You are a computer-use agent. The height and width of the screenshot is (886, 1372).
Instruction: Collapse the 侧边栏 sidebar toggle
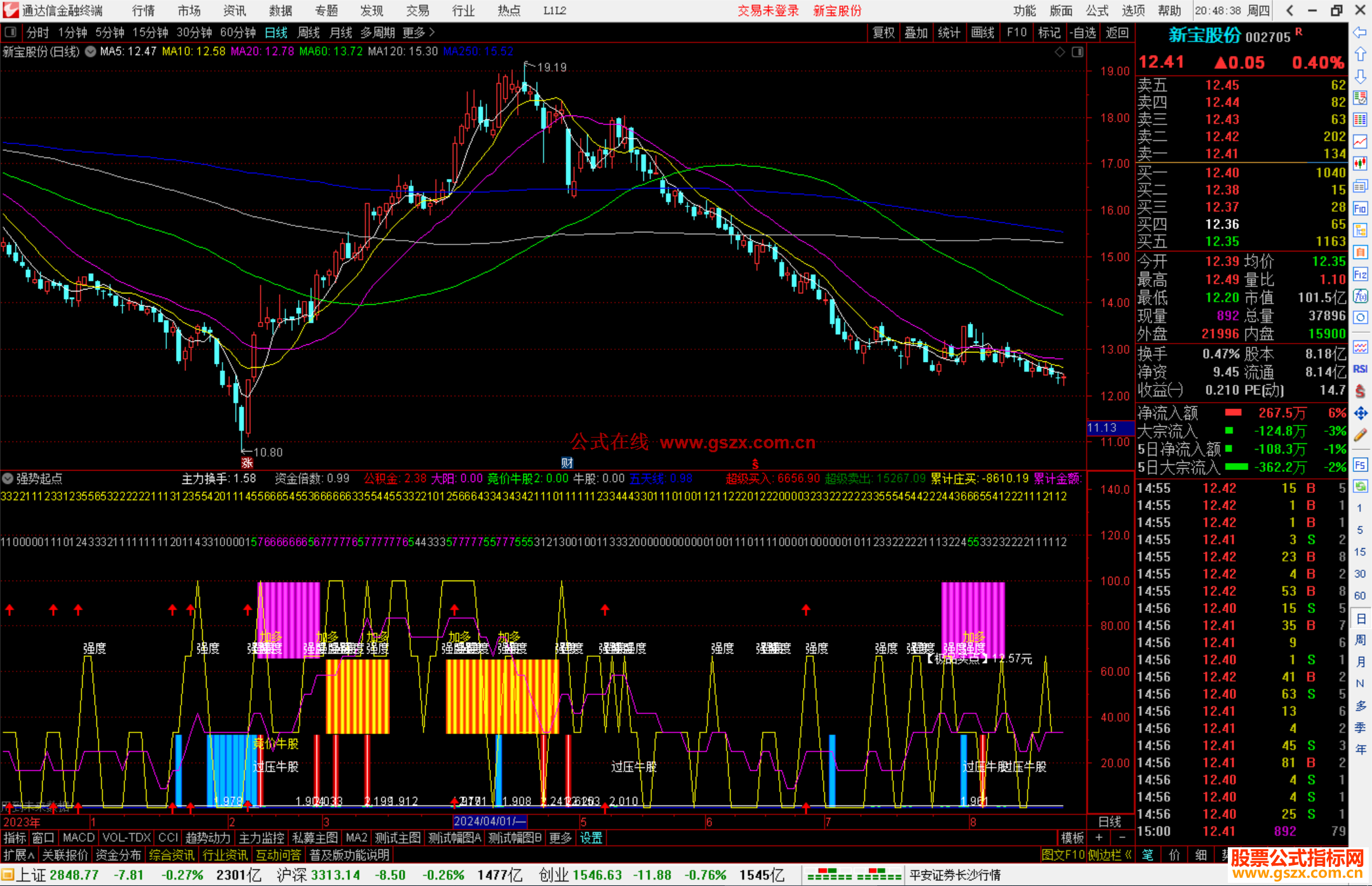tap(1110, 855)
